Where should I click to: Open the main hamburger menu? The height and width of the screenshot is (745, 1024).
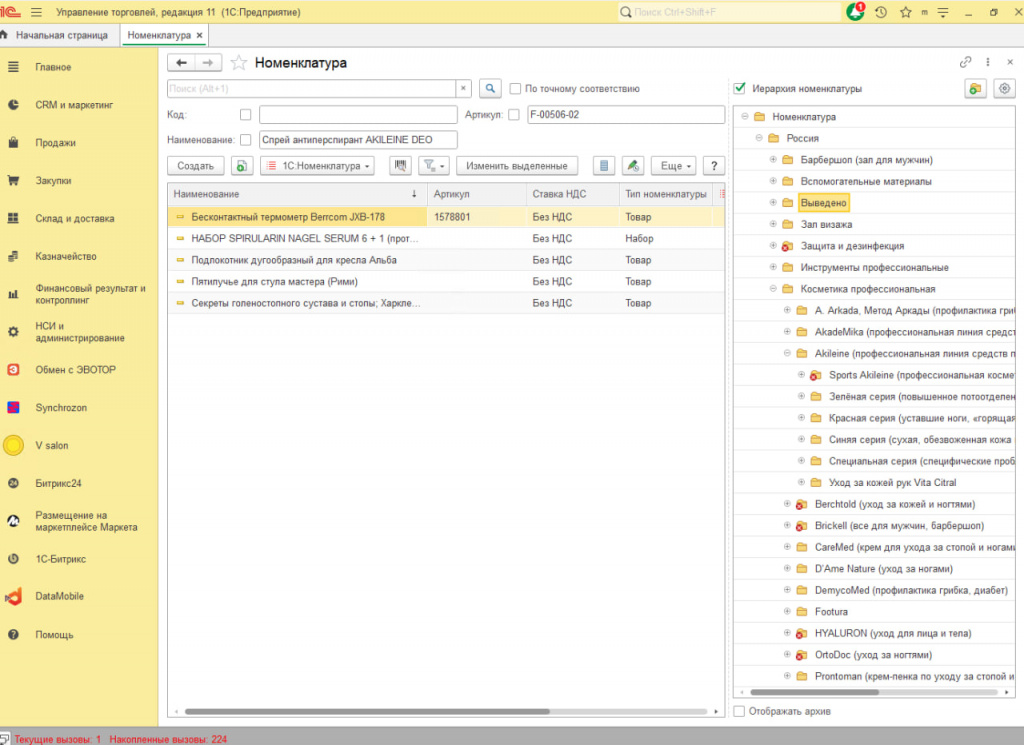pos(36,12)
